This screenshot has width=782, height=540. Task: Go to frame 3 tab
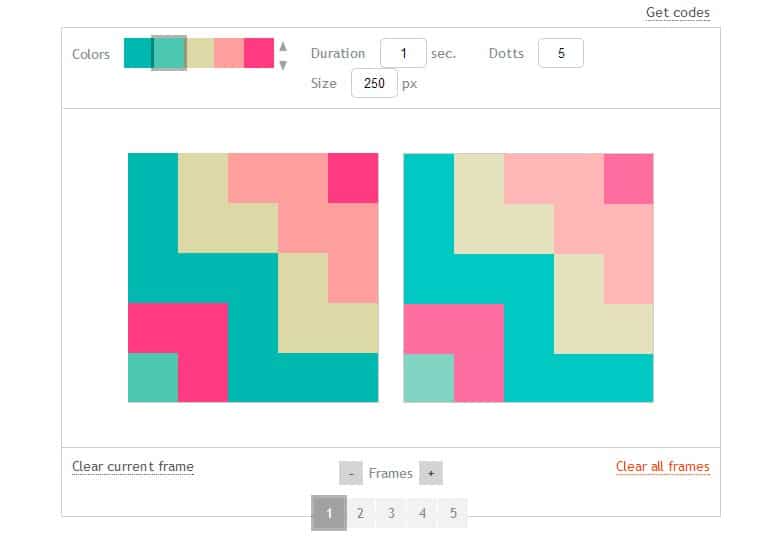pyautogui.click(x=391, y=513)
